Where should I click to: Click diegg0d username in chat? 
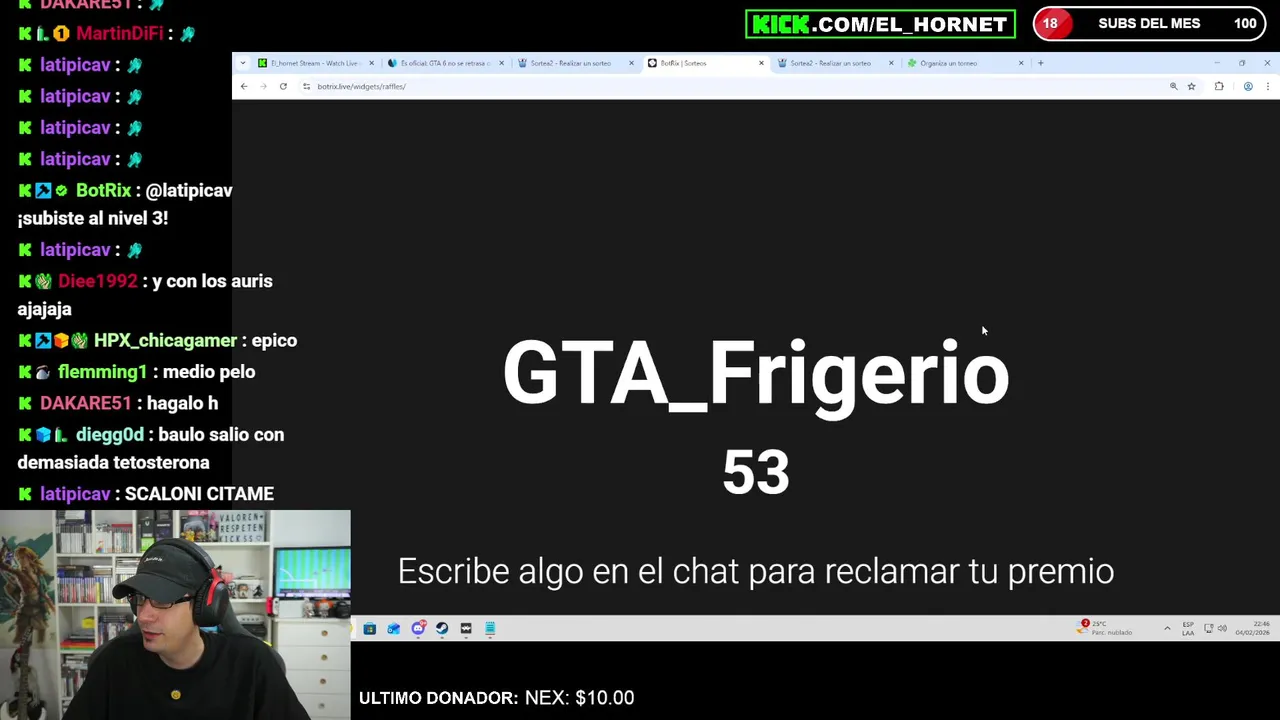pos(110,435)
